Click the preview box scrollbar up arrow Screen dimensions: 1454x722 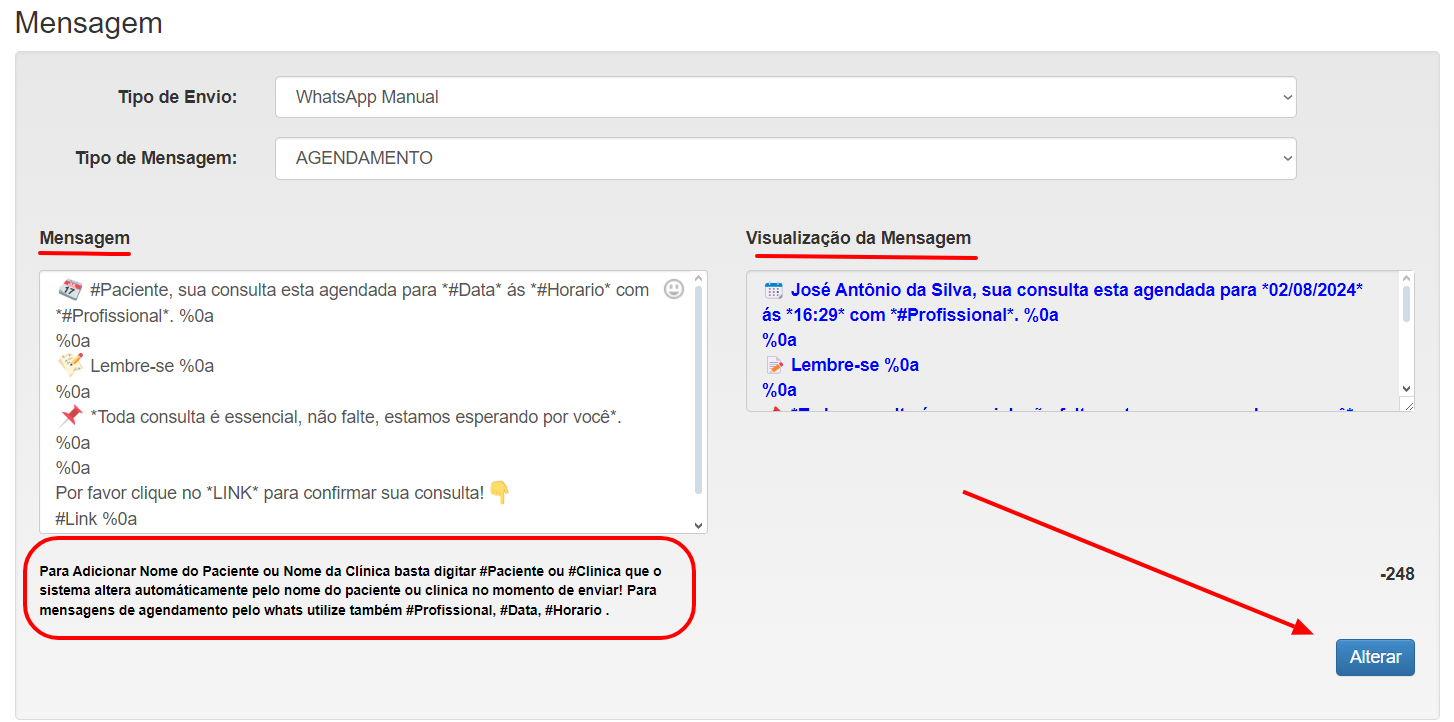1406,279
